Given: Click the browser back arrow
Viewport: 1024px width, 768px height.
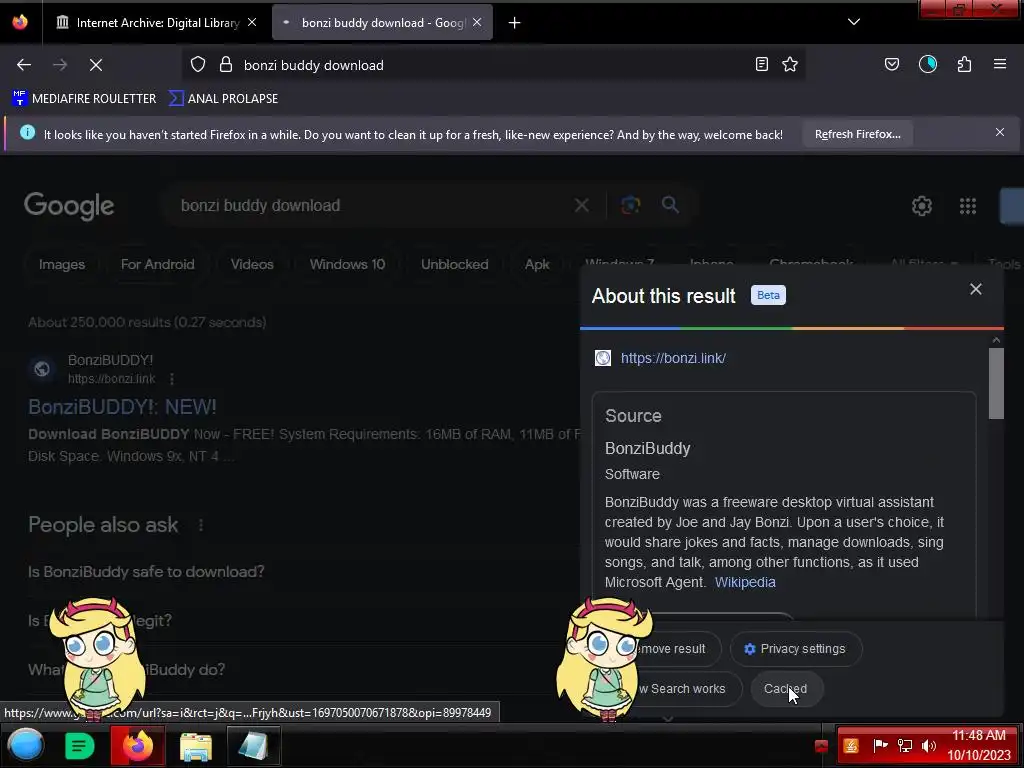Looking at the screenshot, I should pos(24,65).
